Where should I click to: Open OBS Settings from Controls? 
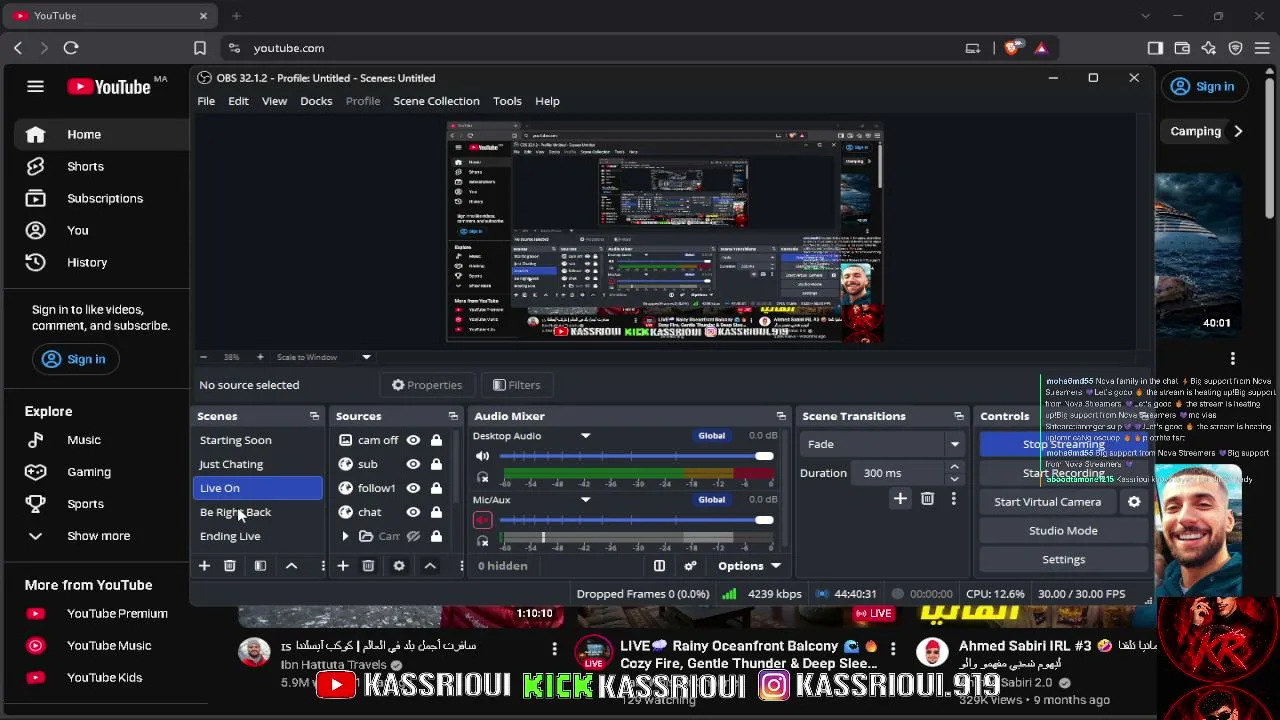coord(1063,560)
